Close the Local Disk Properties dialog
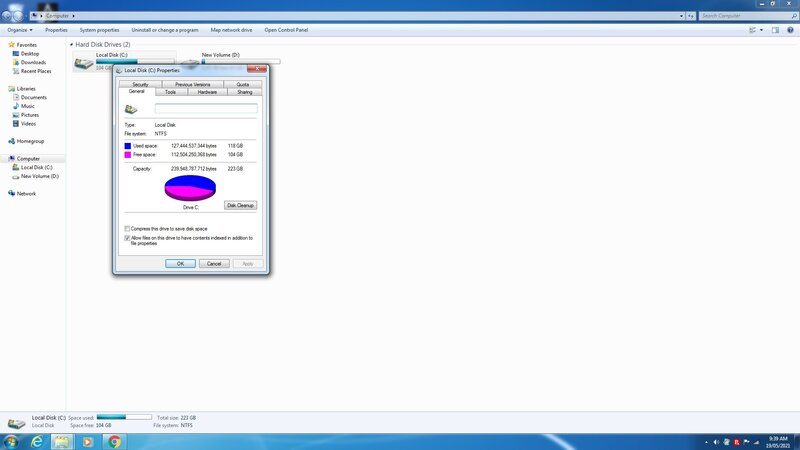 click(x=257, y=69)
